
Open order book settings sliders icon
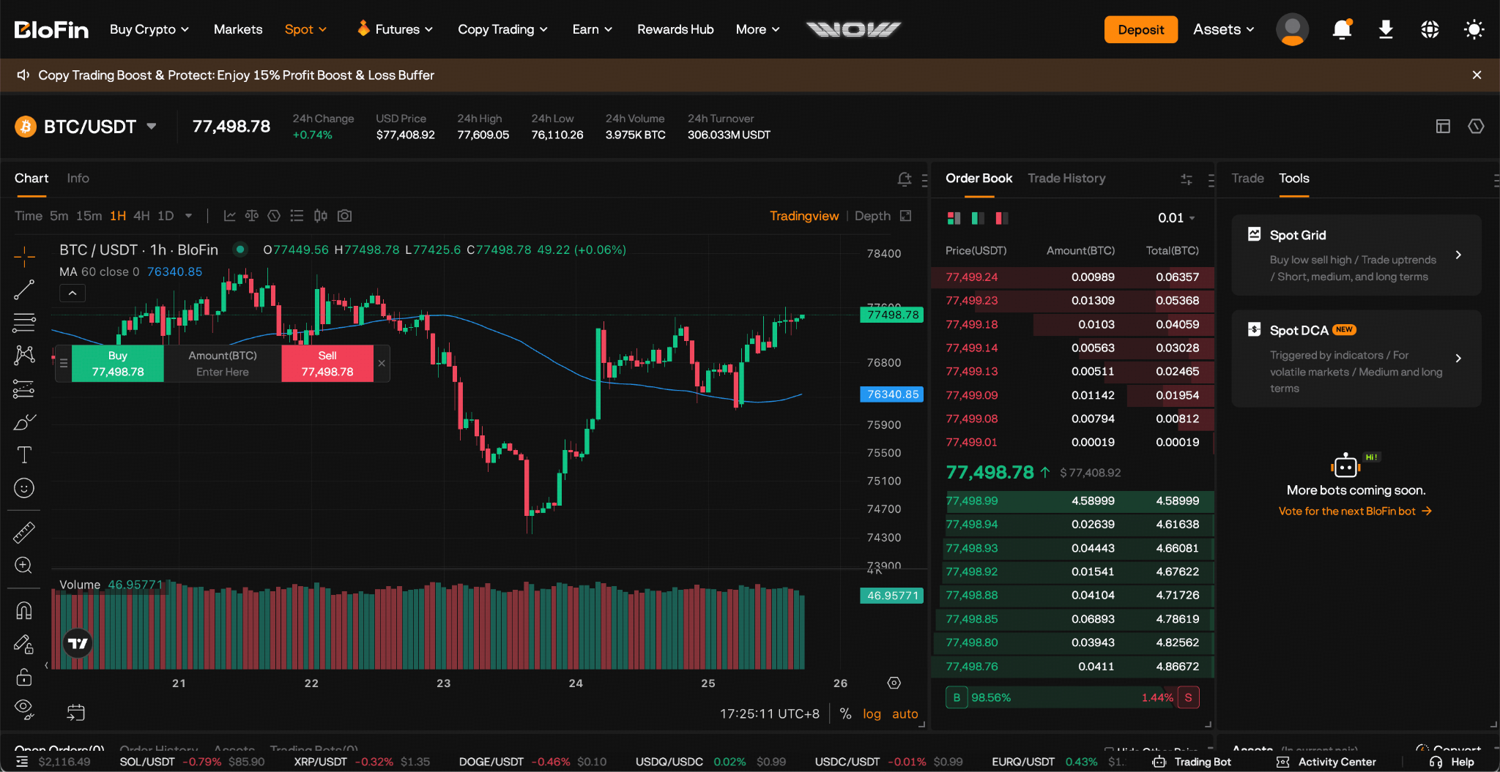[x=1186, y=179]
